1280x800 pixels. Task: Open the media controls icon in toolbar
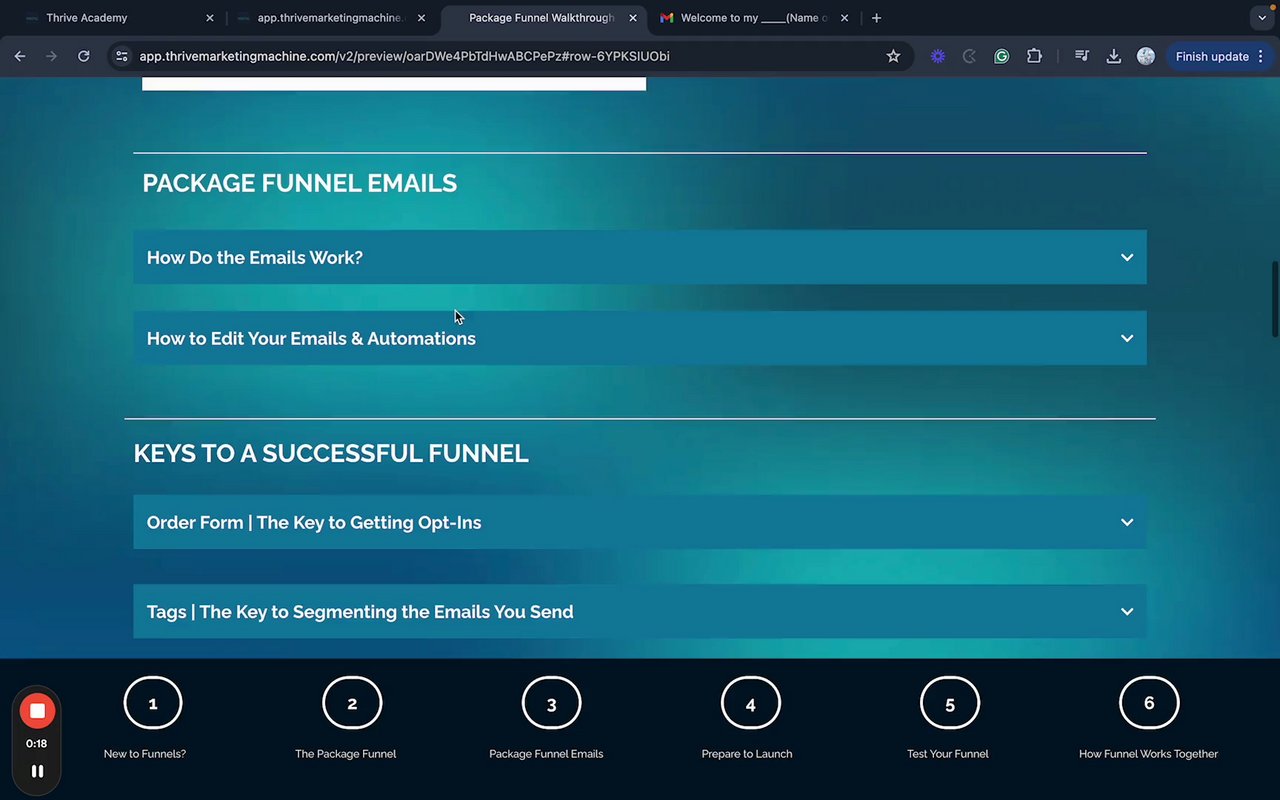1082,57
